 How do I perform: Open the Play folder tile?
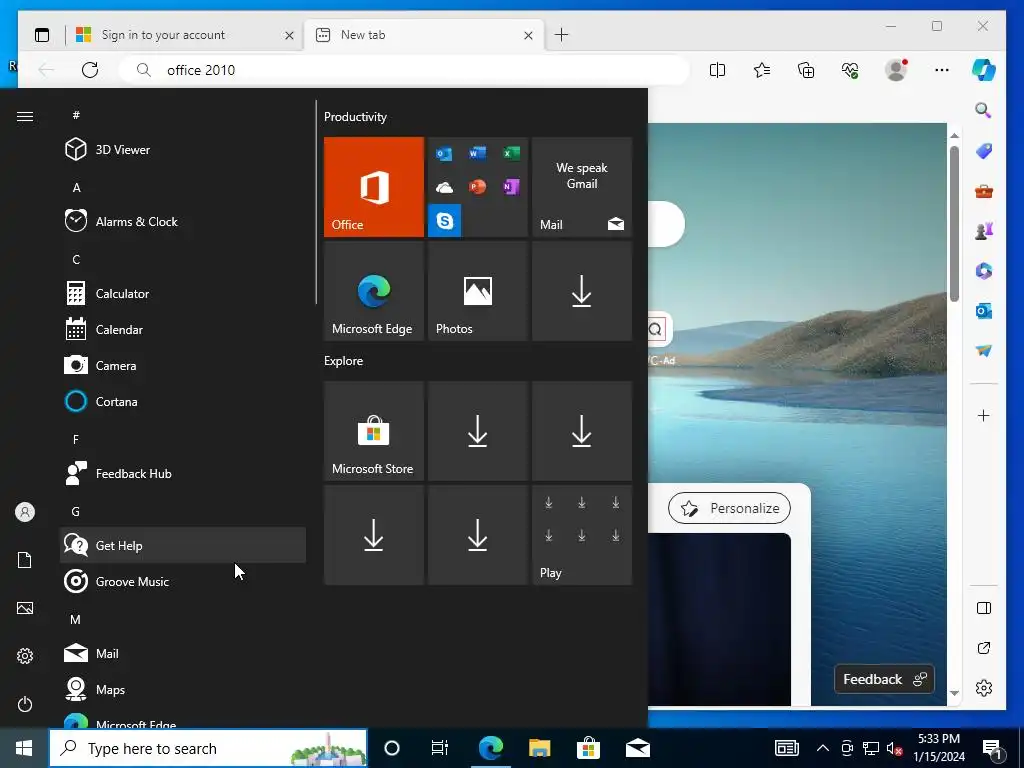[x=582, y=535]
